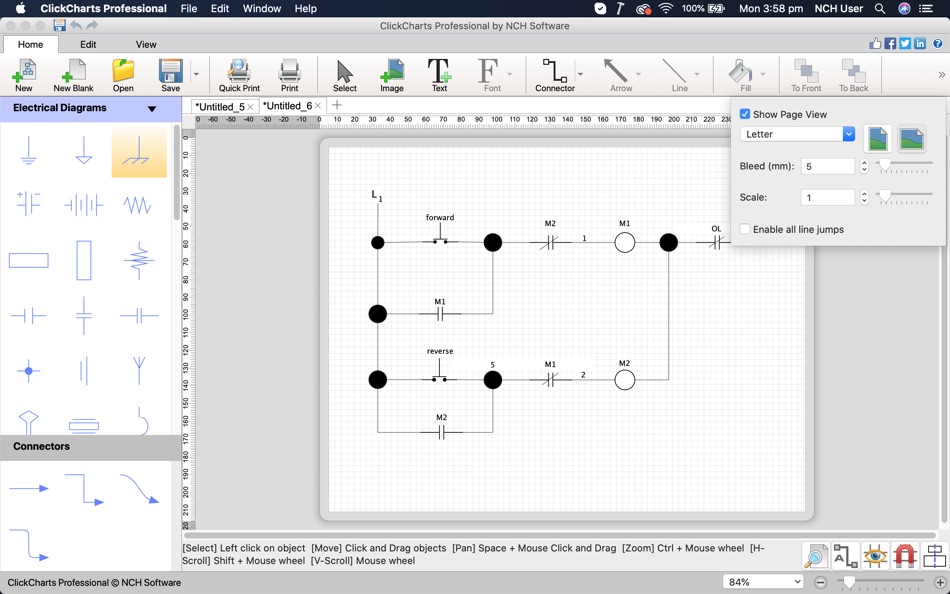Switch to the Untitled_5 document tab
This screenshot has height=594, width=950.
coord(219,107)
